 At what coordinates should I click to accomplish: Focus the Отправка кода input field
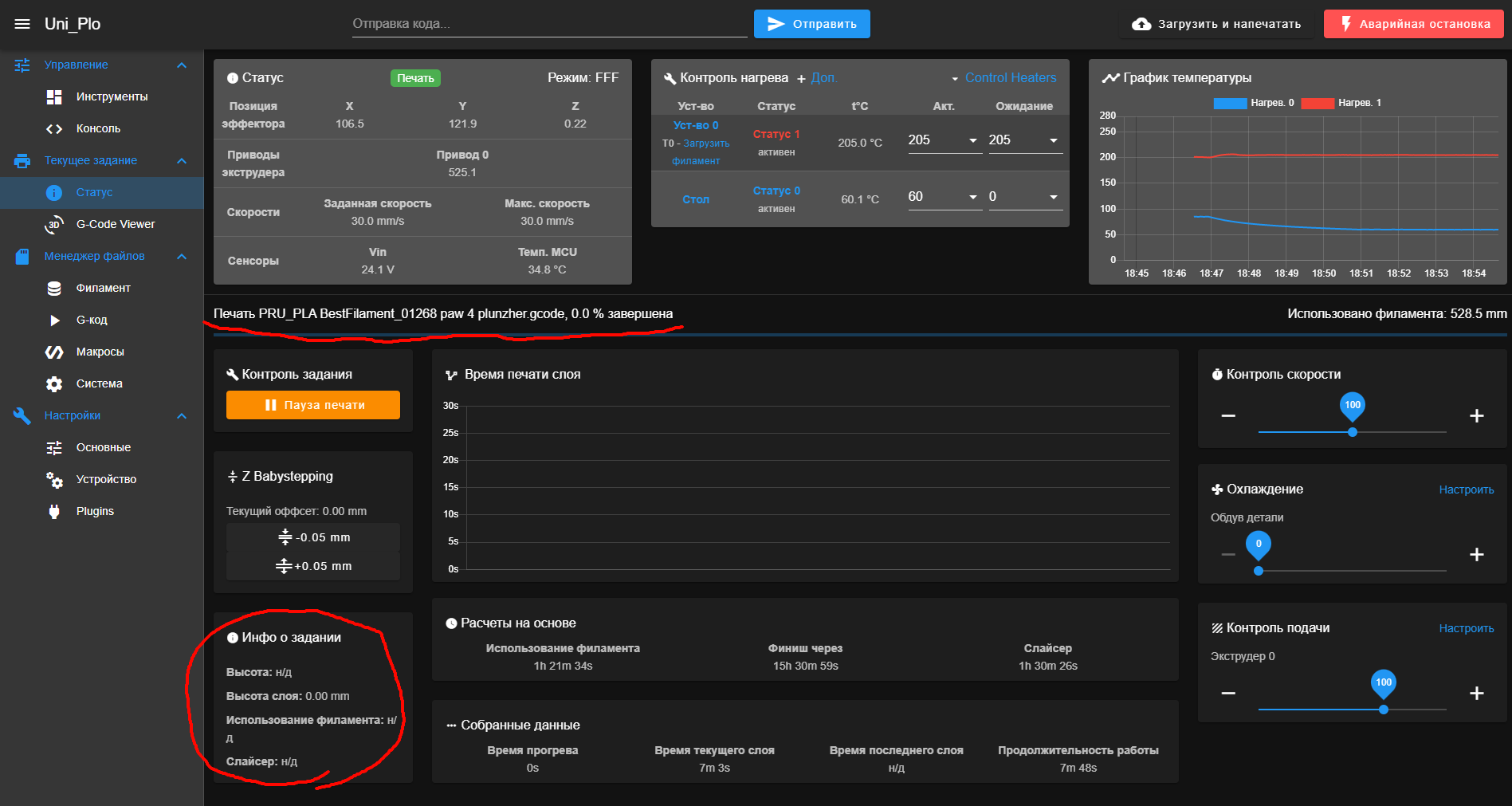point(550,24)
